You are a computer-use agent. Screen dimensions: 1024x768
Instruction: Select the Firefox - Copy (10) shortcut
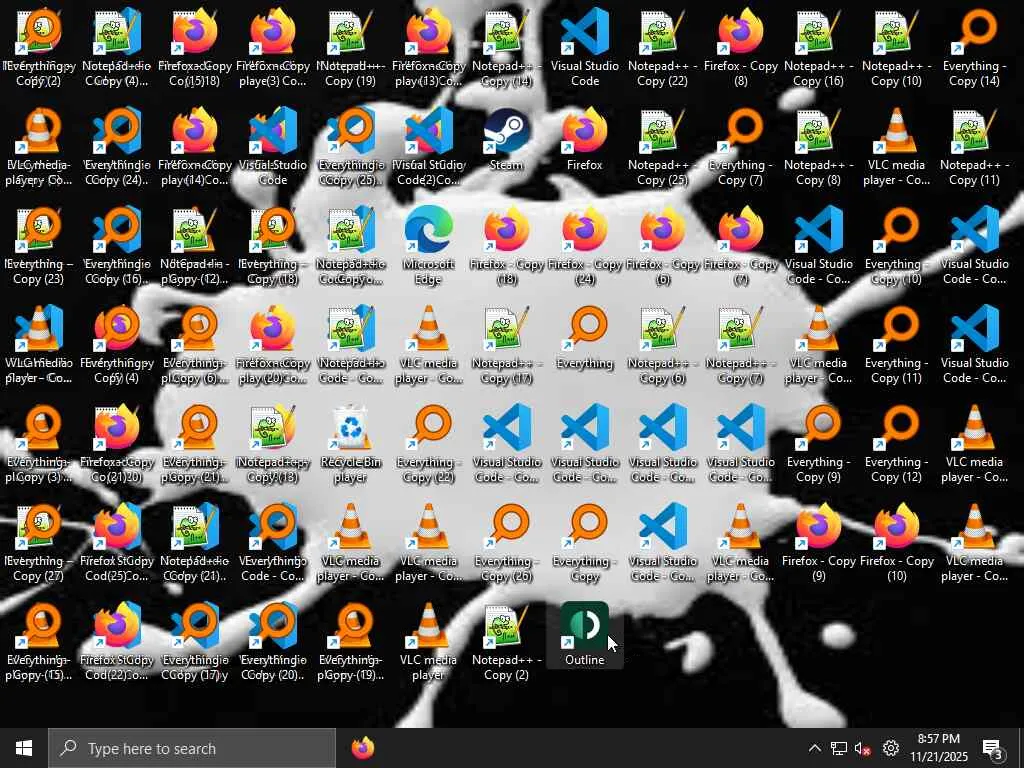[897, 544]
